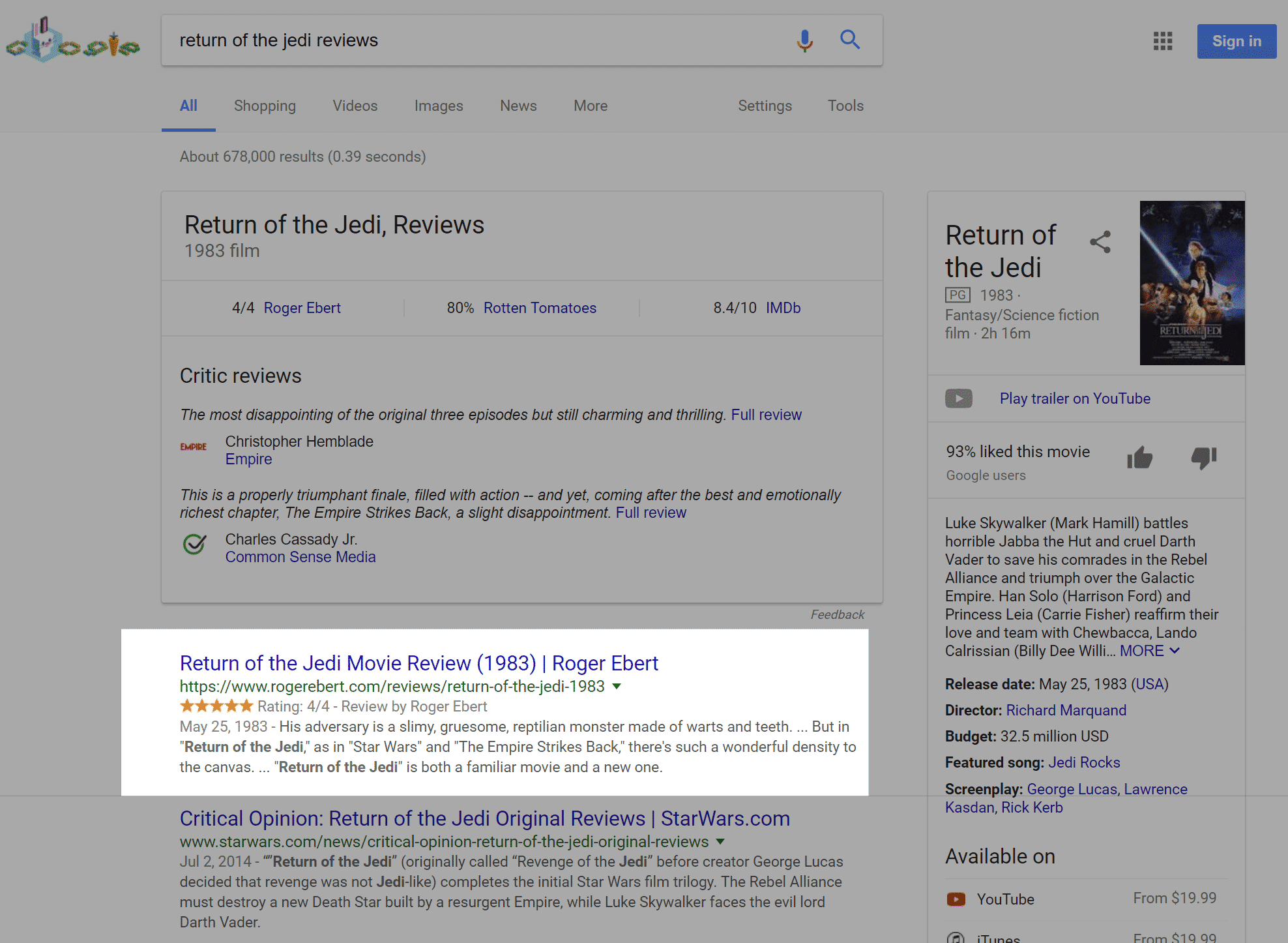Click the magnifying glass search icon

point(850,40)
